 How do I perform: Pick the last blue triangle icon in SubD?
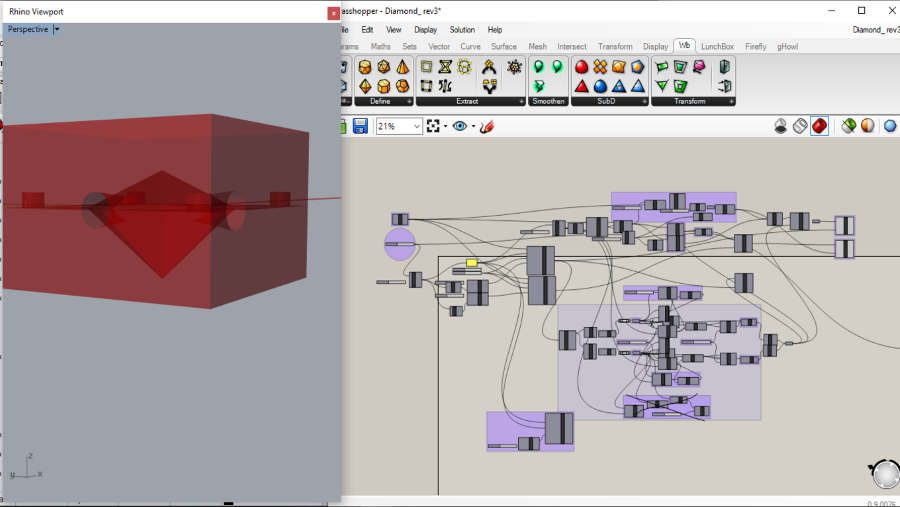(638, 86)
